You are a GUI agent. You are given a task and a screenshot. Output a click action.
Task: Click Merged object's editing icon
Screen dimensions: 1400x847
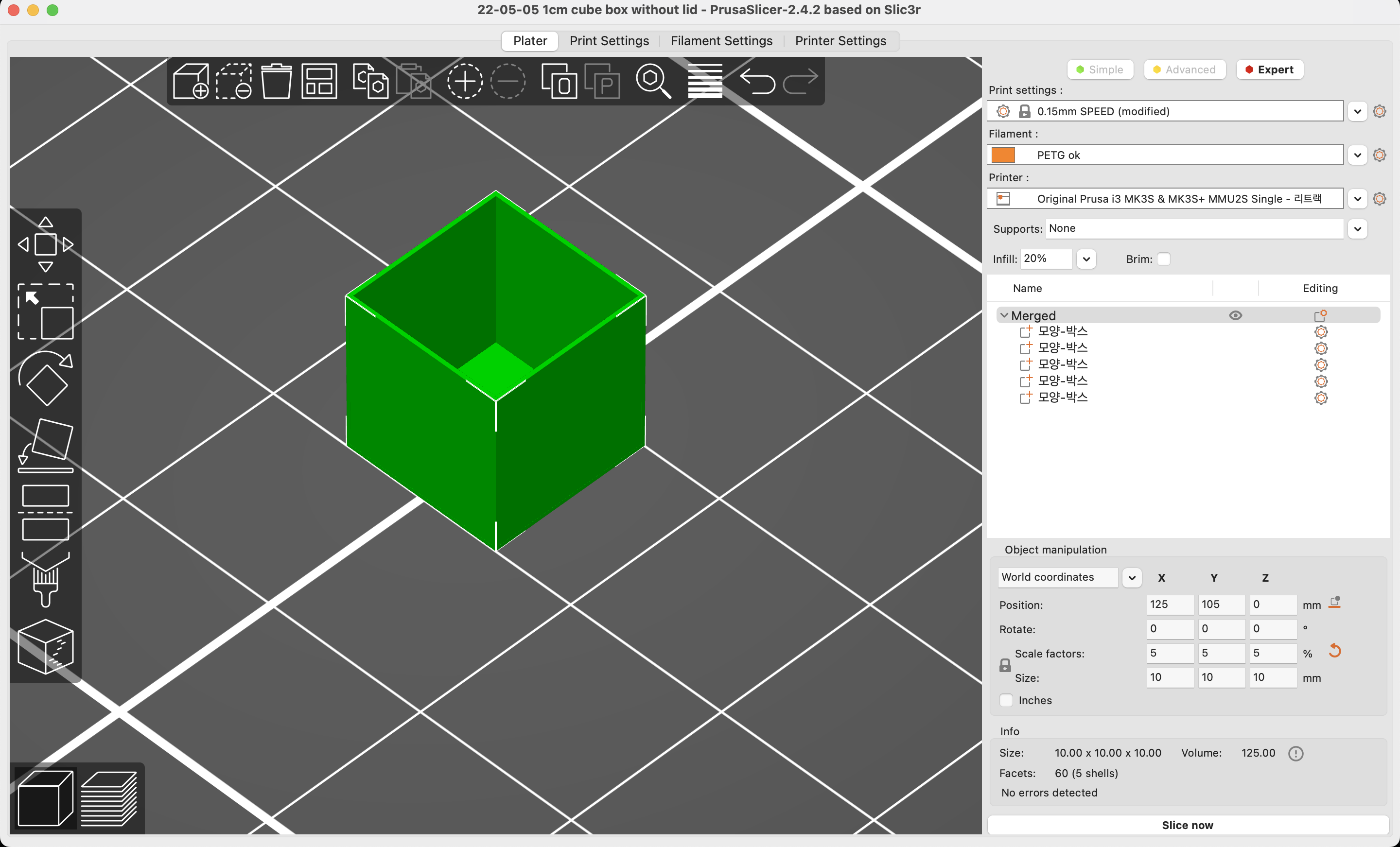pos(1320,315)
